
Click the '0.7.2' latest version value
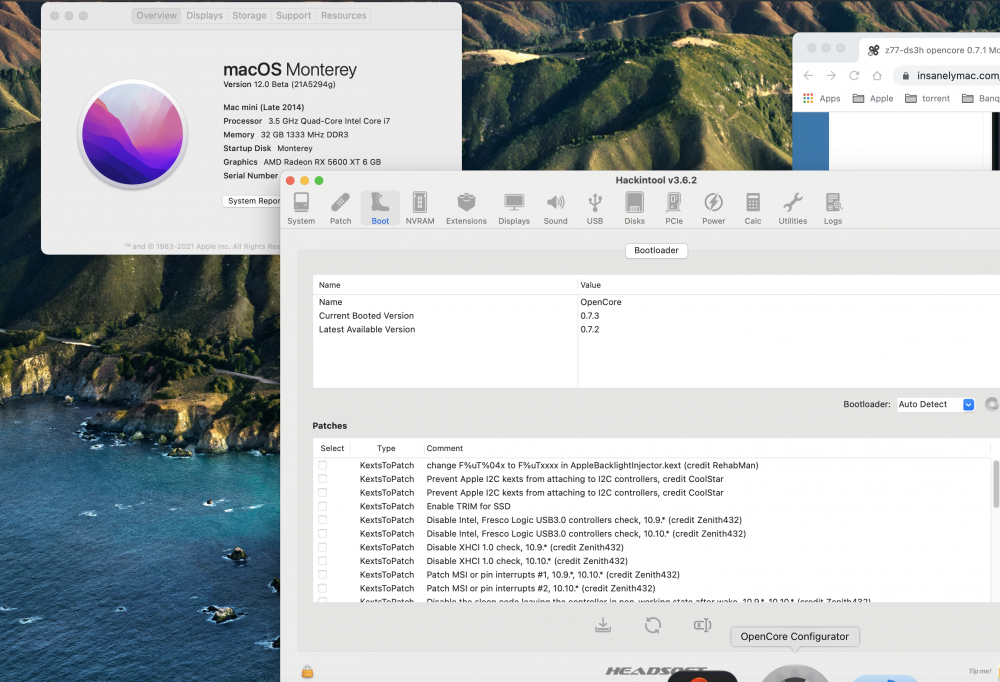[590, 329]
